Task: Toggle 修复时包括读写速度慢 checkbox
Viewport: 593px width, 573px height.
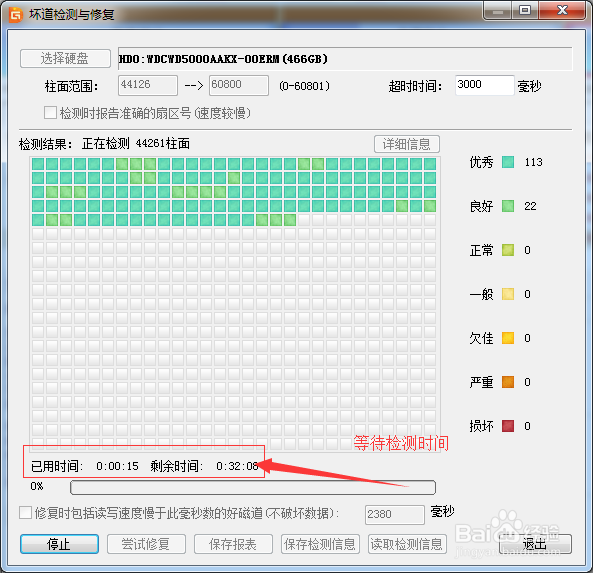Action: click(25, 513)
